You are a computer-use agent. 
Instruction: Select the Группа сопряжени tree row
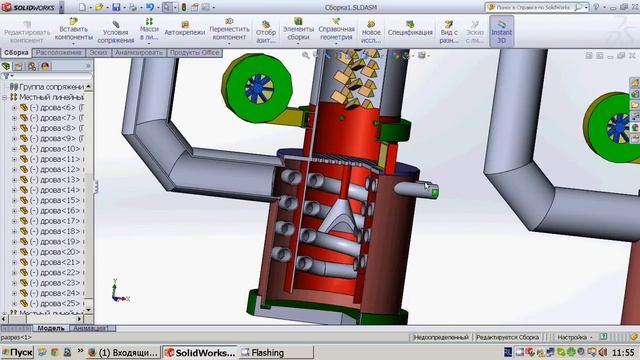click(47, 87)
